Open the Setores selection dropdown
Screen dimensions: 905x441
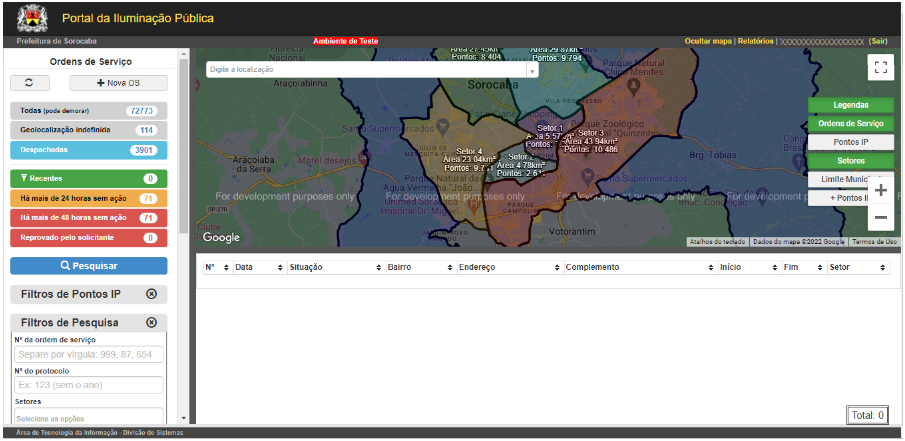pyautogui.click(x=89, y=417)
